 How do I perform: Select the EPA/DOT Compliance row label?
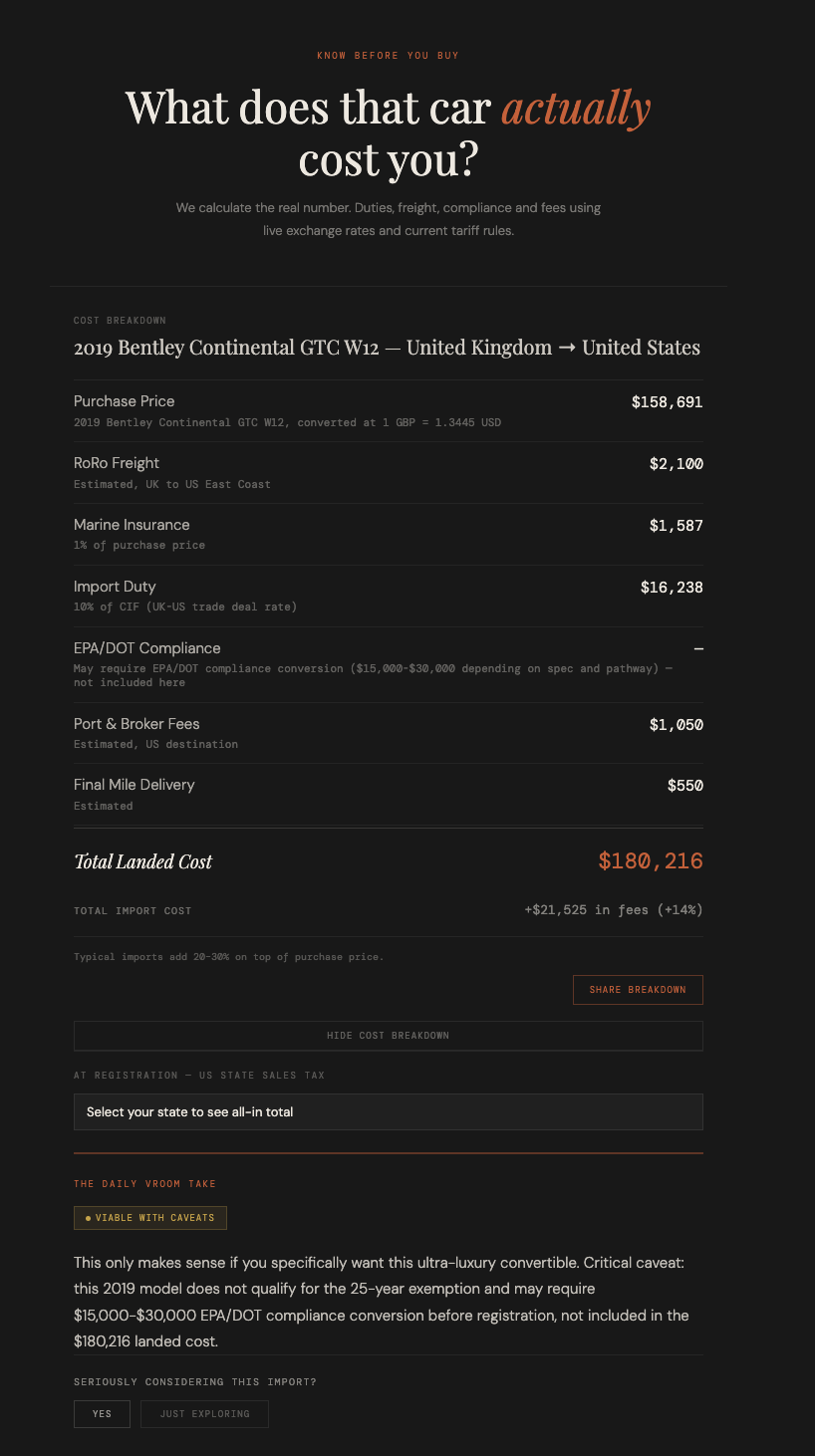tap(147, 648)
